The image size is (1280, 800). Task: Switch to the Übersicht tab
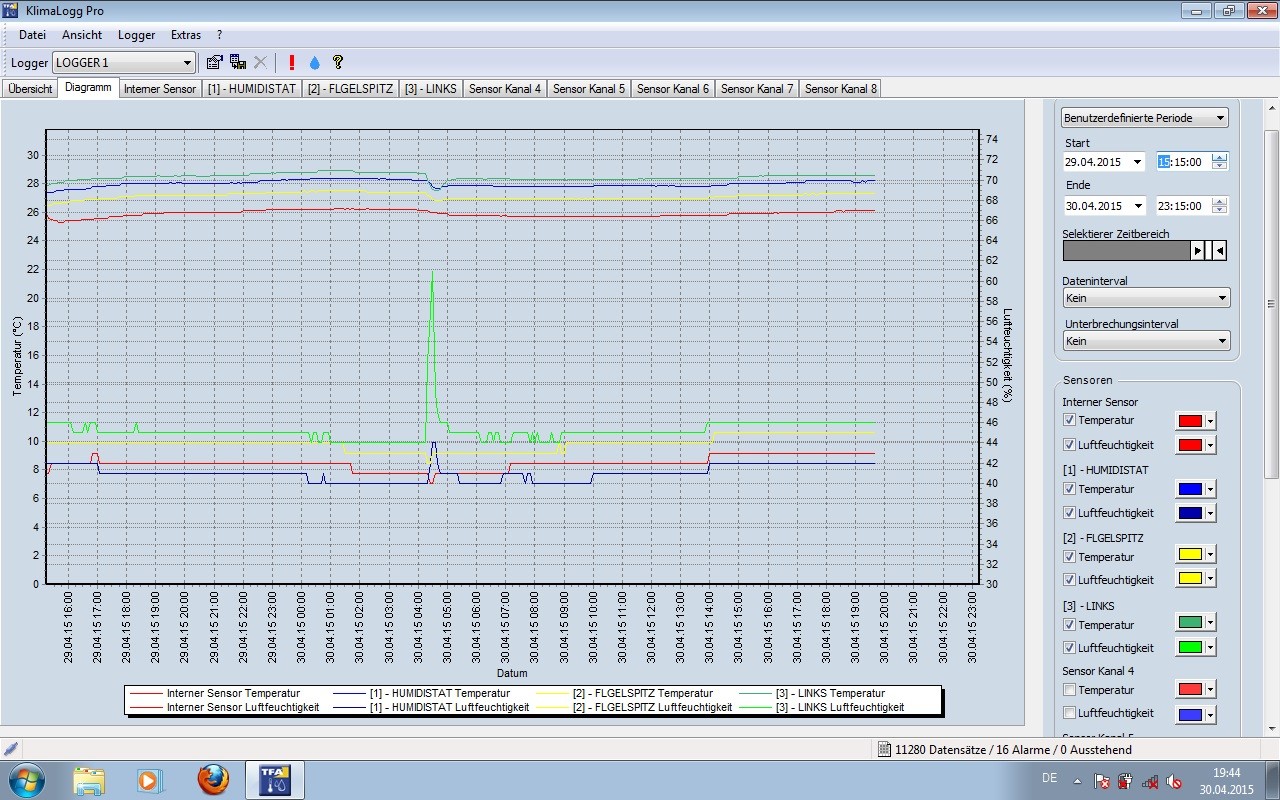[30, 88]
